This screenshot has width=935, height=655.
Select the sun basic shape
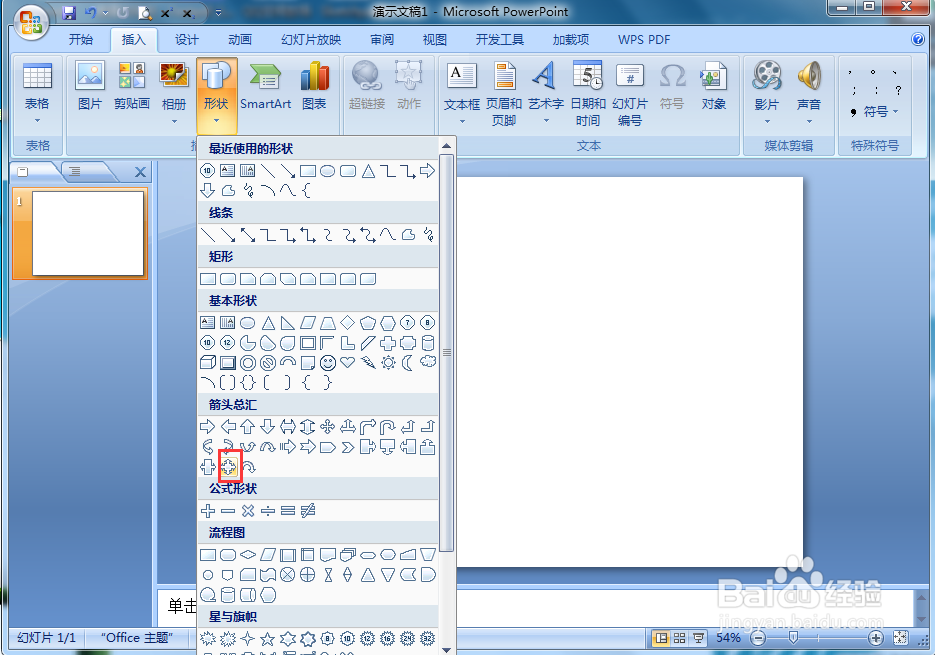click(x=388, y=362)
